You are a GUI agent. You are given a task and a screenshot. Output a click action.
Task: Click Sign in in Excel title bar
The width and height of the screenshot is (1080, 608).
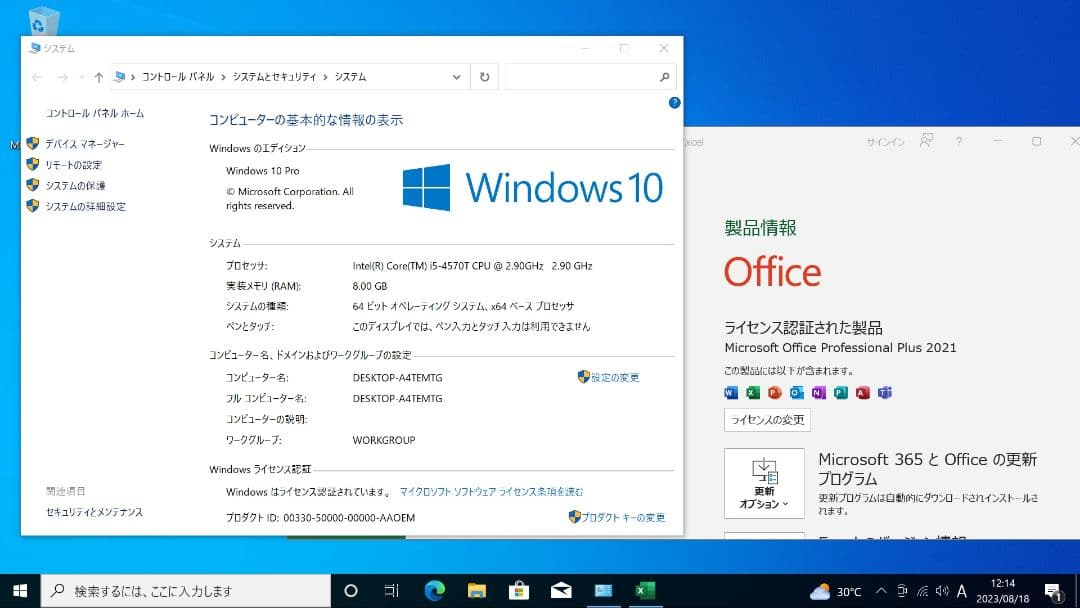point(885,142)
